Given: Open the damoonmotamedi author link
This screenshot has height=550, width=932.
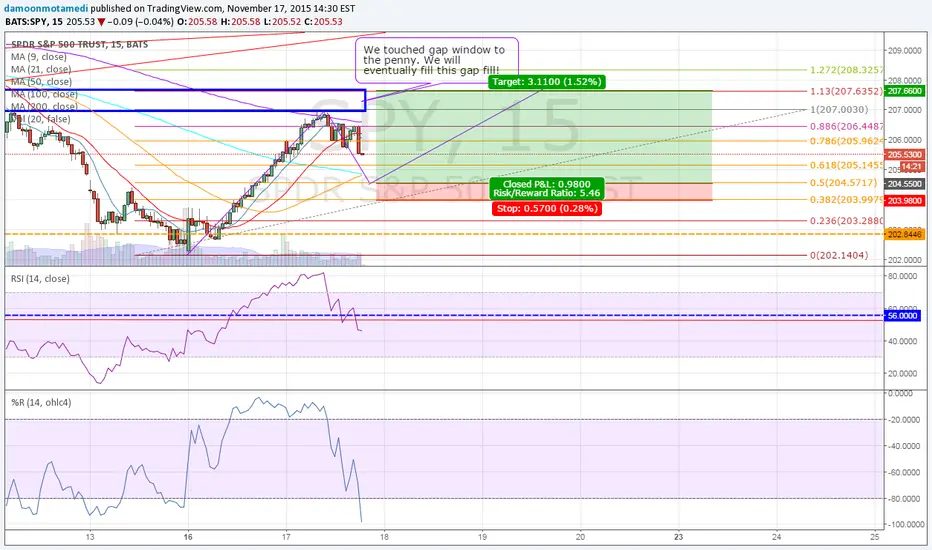Looking at the screenshot, I should 46,8.
